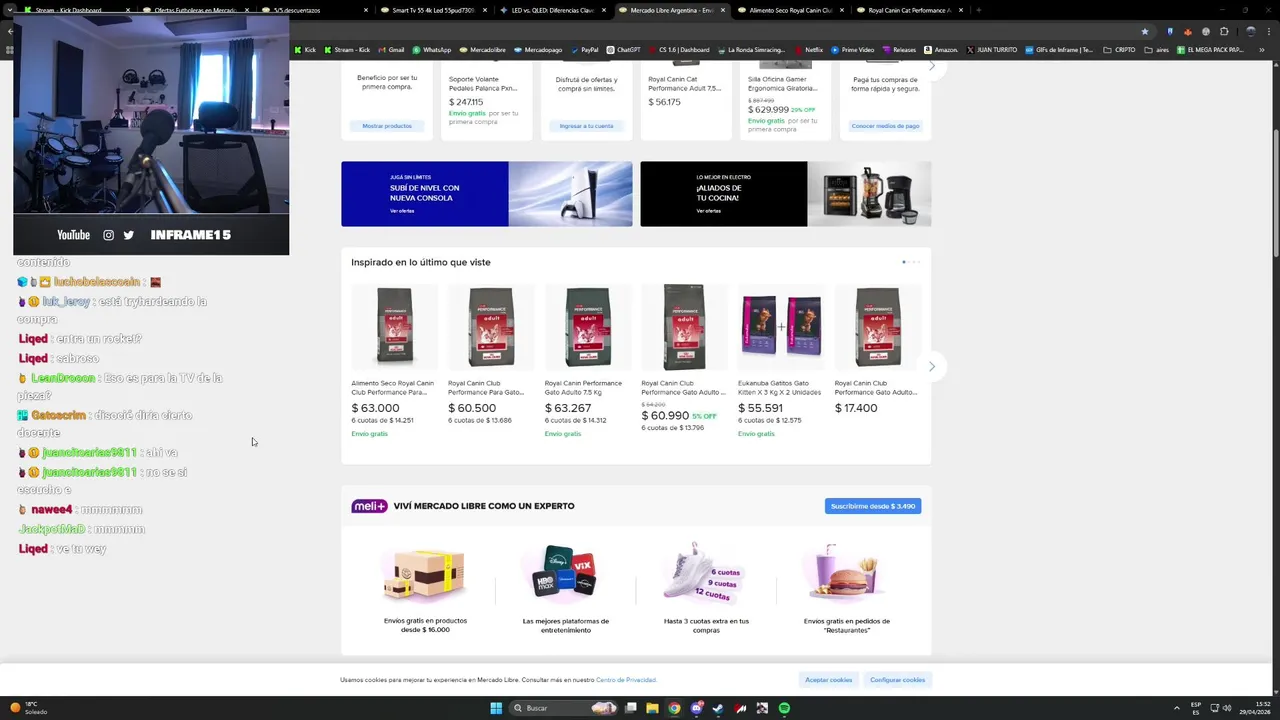Open the Mercadopago bookmark
1280x720 pixels.
(538, 49)
